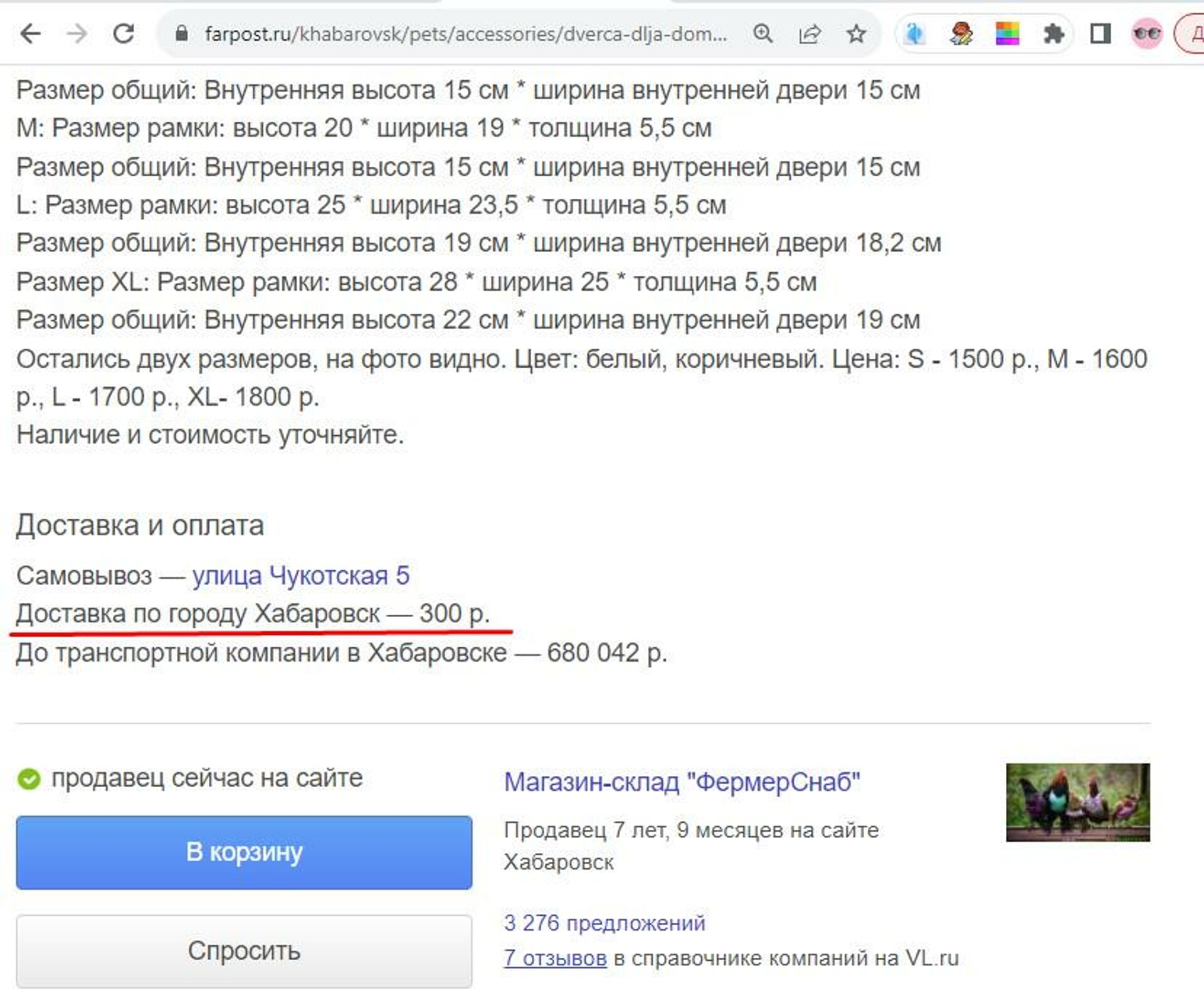The height and width of the screenshot is (996, 1204).
Task: Click text Доставка по городу Хабаровск — 300 р.
Action: click(x=253, y=613)
